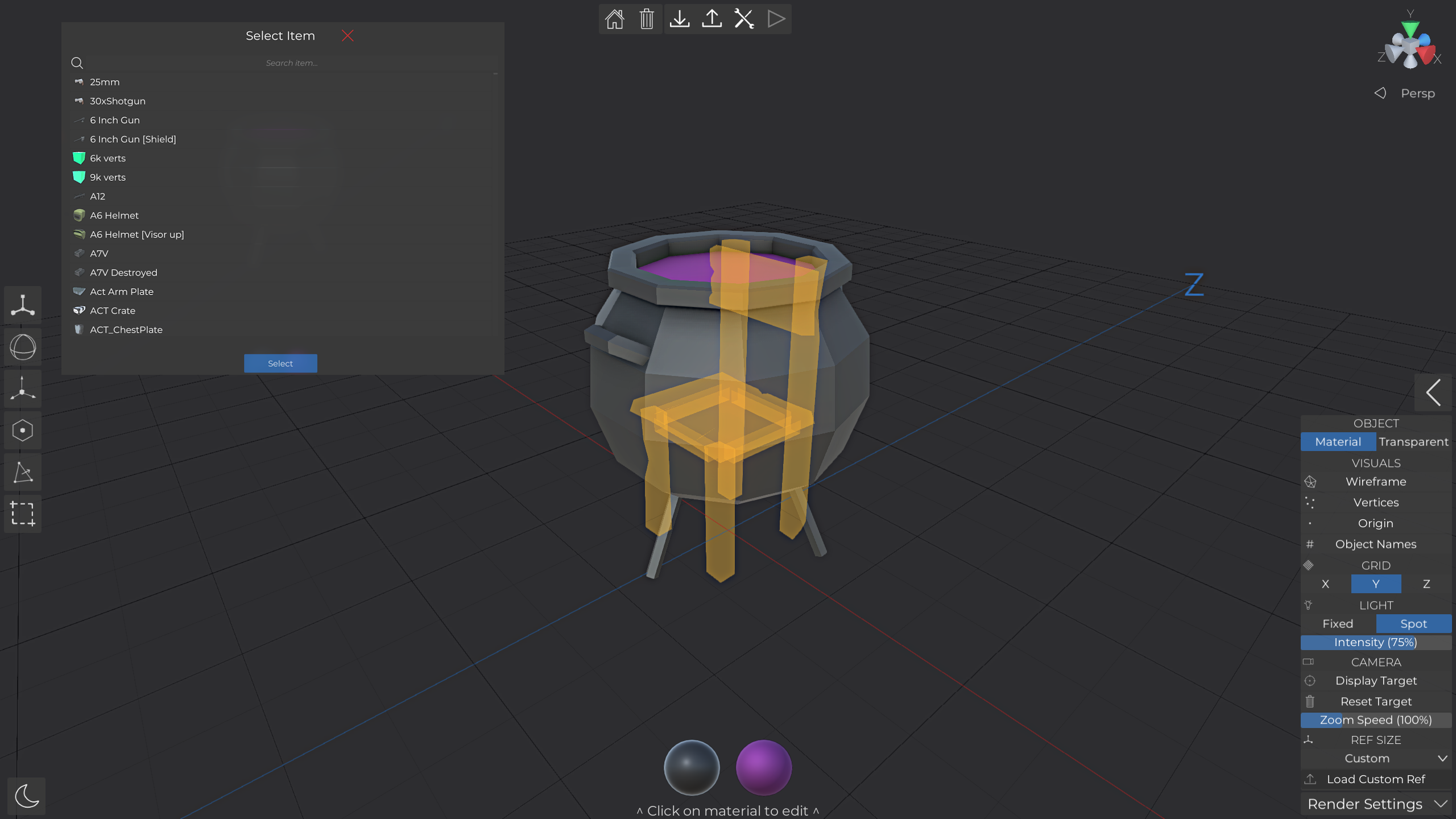Click the trash can delete icon
Screen dimensions: 1456x819
click(647, 19)
